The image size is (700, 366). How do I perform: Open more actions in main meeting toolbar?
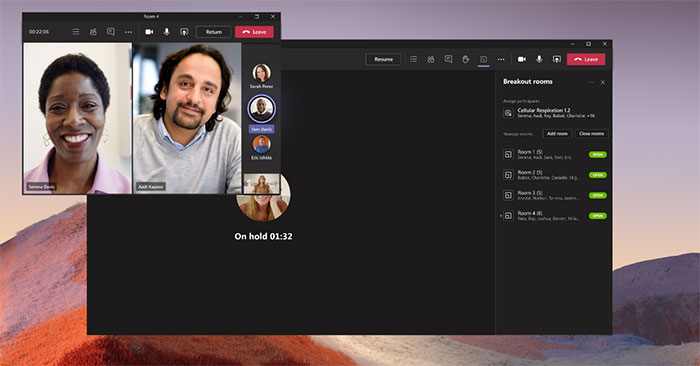coord(501,59)
